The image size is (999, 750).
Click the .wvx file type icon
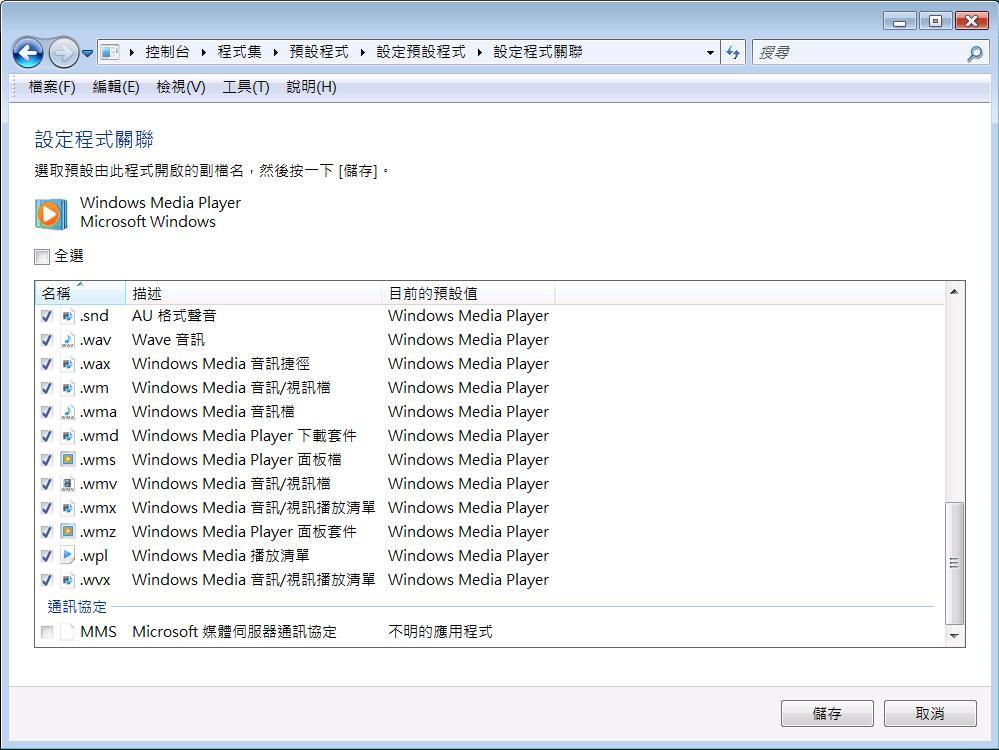pos(68,581)
